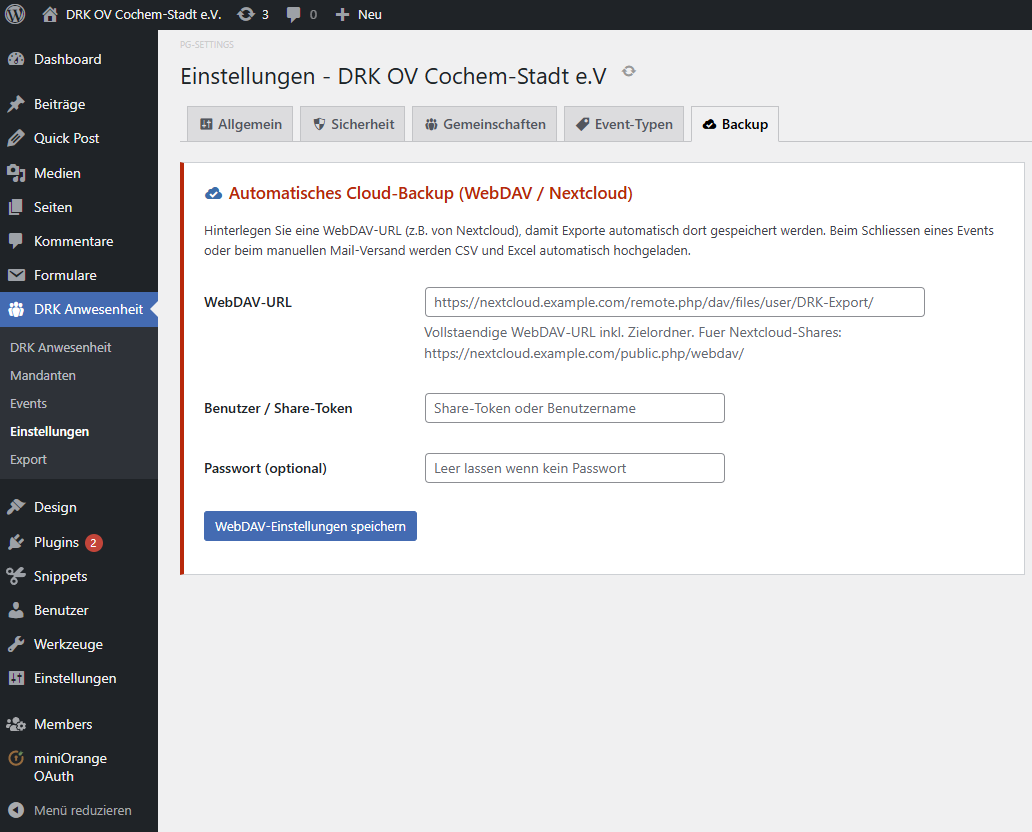Click the Beiträge pin icon

click(16, 104)
